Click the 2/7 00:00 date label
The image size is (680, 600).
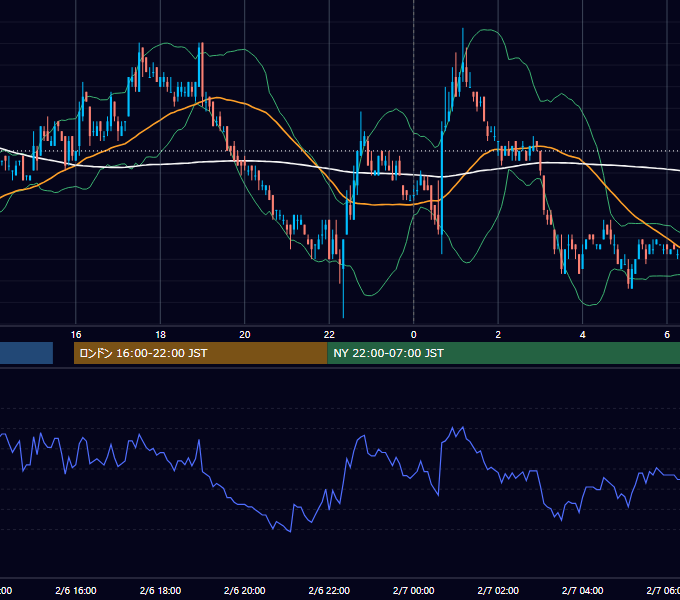414,590
